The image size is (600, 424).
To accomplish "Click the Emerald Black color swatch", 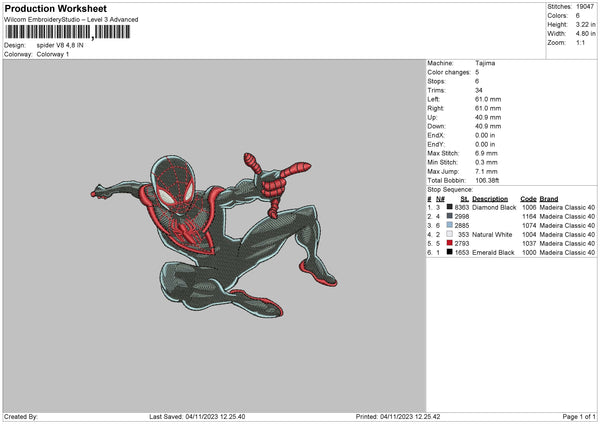I will 449,252.
